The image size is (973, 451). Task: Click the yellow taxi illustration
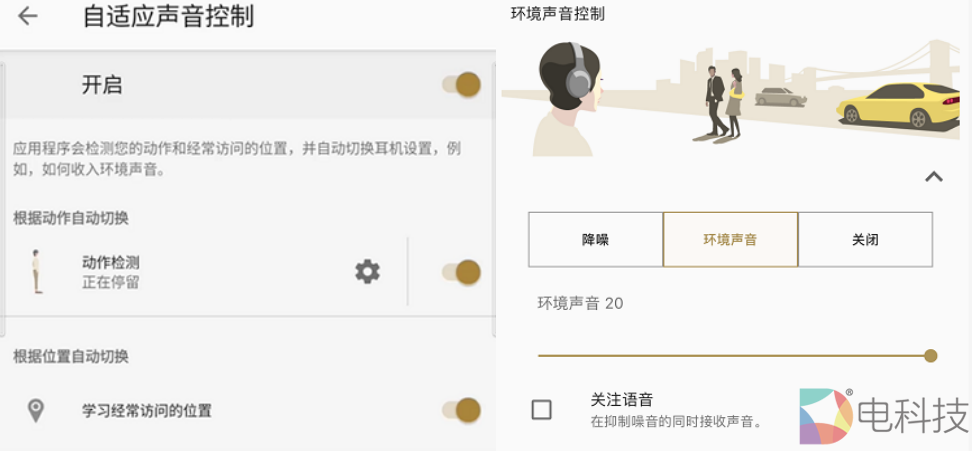point(898,105)
